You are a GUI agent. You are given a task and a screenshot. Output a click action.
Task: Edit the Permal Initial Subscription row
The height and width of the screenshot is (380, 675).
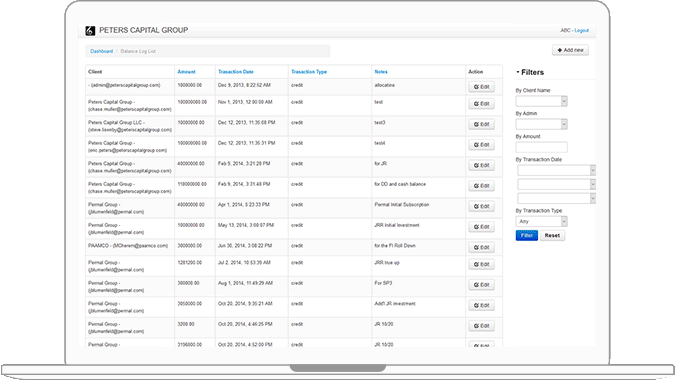481,207
